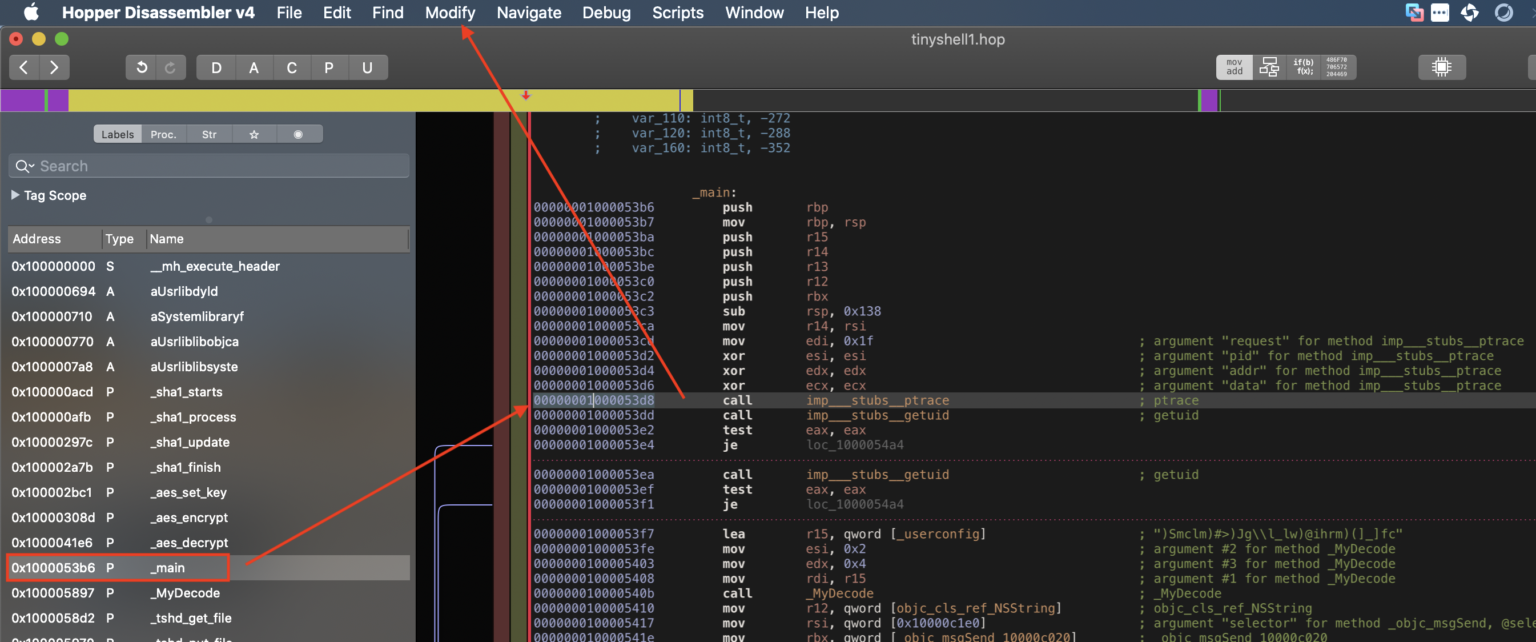Click the three-dots menu bar status icon

coord(1440,12)
